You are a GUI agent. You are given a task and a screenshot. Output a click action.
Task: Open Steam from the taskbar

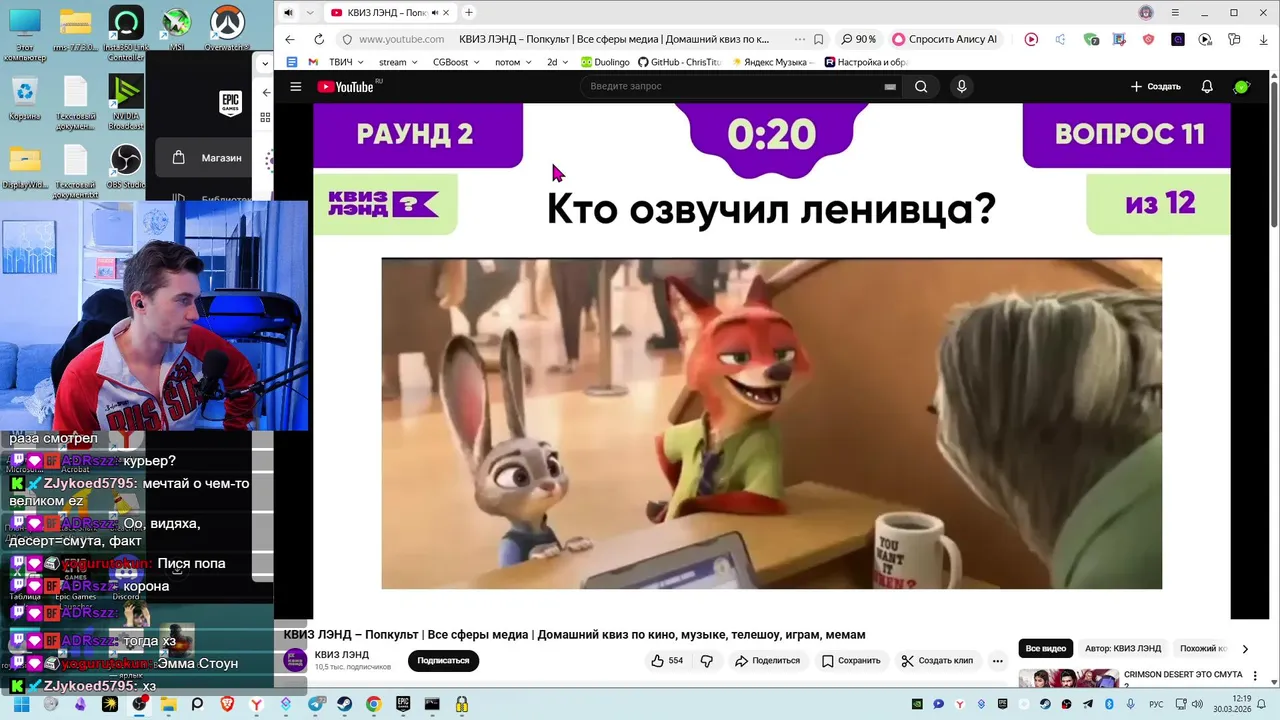point(345,704)
